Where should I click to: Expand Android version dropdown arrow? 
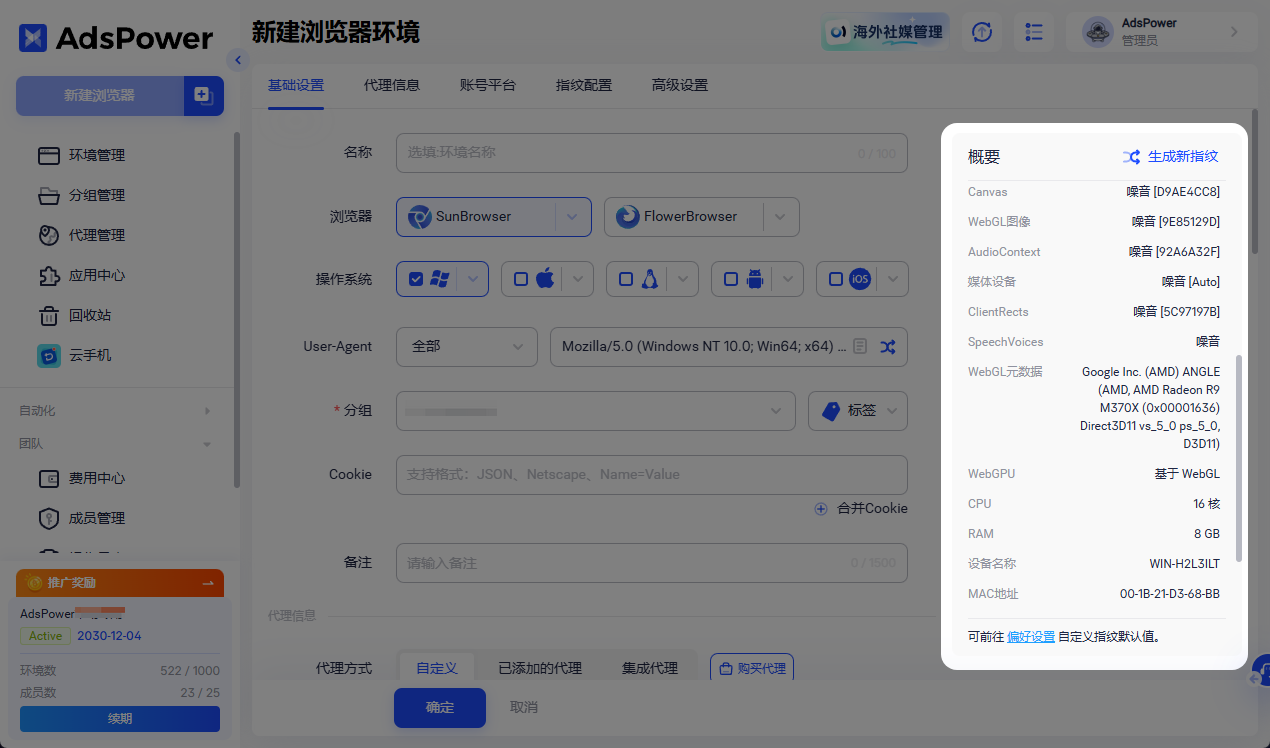(x=788, y=279)
